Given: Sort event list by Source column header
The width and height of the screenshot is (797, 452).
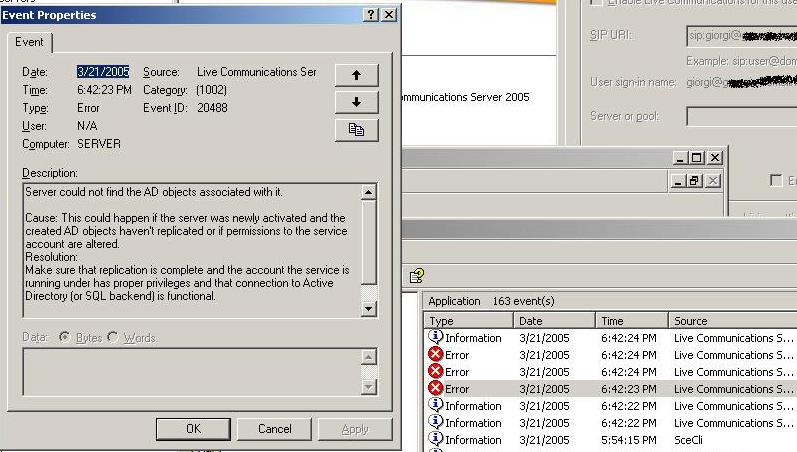Looking at the screenshot, I should point(732,321).
